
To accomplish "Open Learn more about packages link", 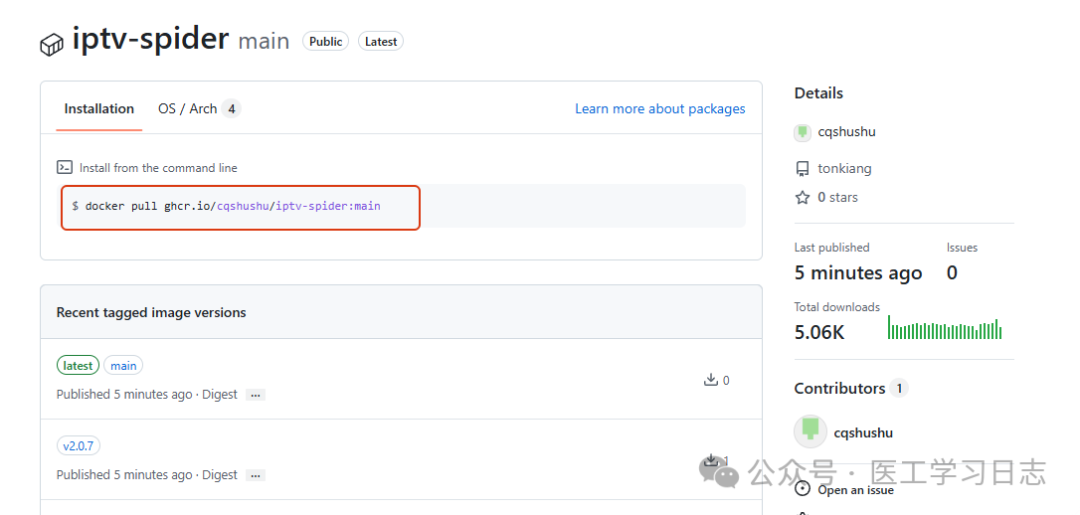I will [660, 109].
